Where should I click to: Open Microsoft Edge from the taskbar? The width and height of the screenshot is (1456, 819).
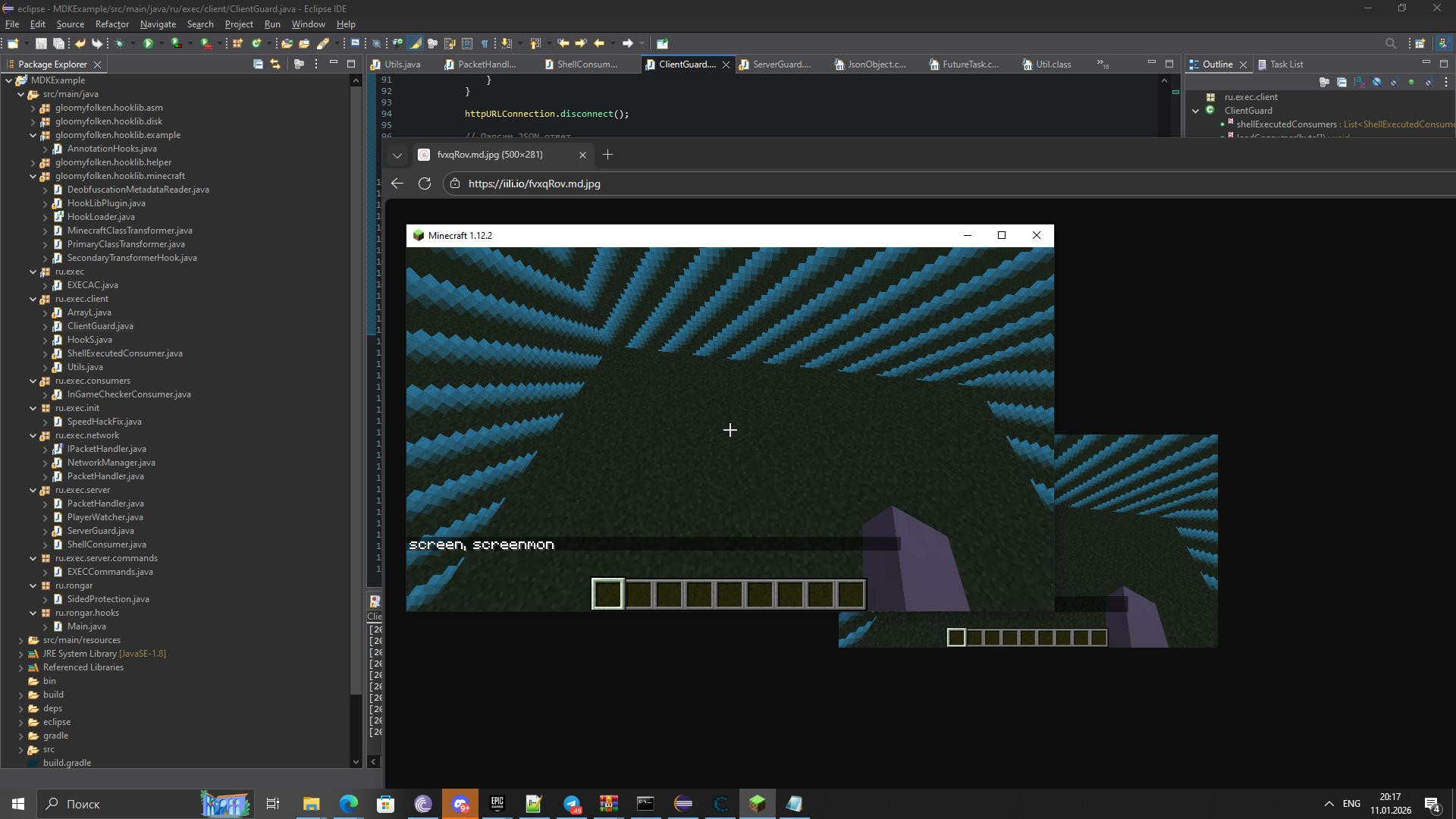coord(348,804)
